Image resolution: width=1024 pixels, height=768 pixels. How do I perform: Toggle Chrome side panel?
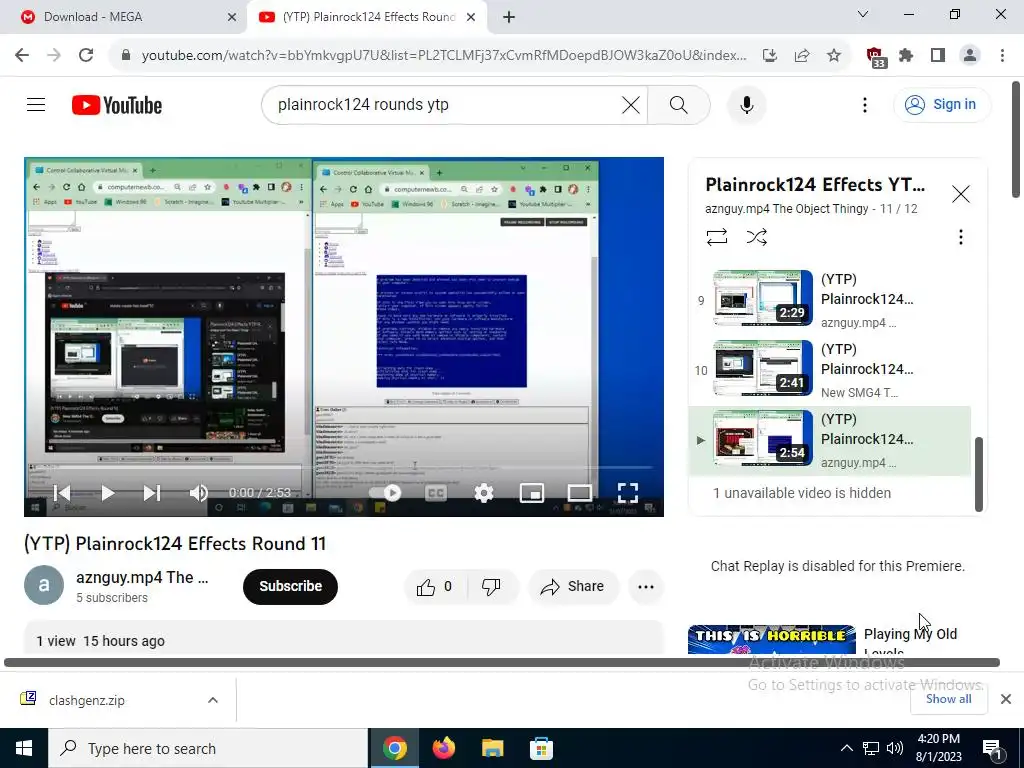938,56
